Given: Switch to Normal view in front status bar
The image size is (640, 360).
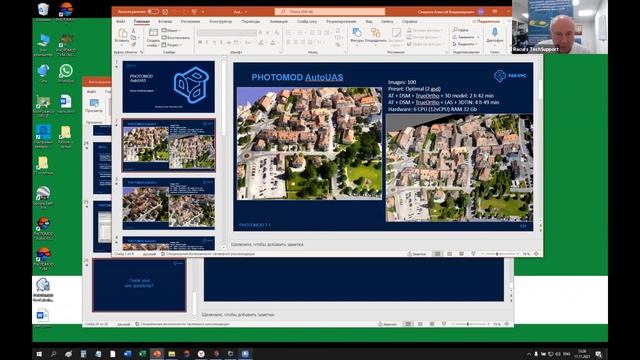Looking at the screenshot, I should pos(438,254).
